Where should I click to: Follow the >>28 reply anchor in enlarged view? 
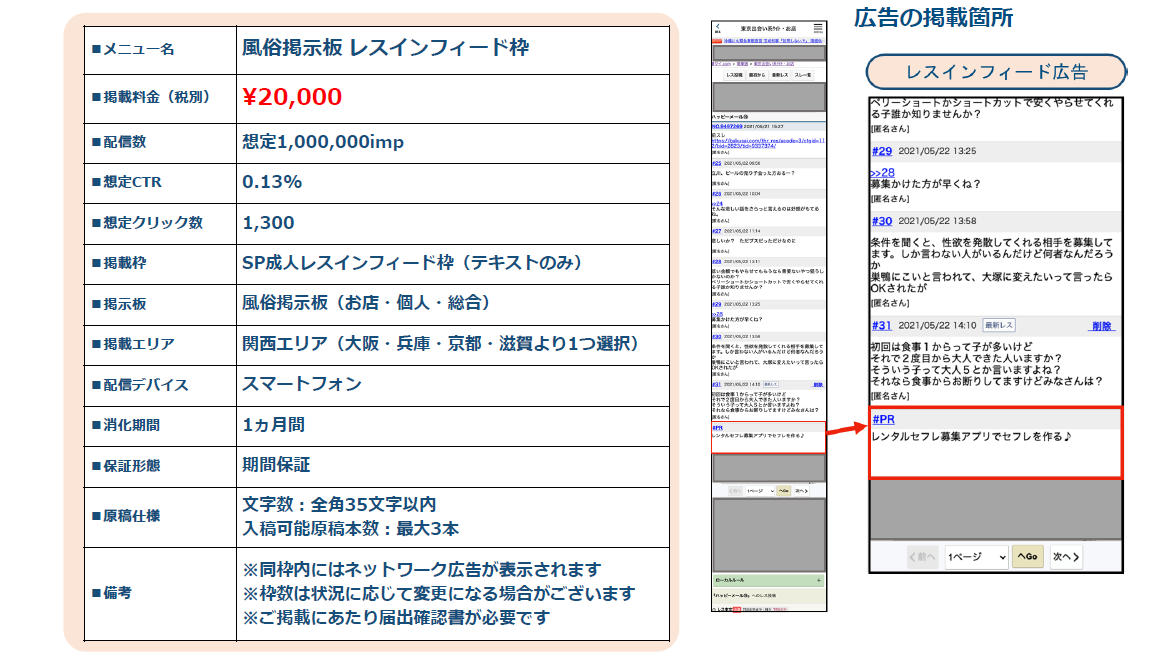tap(882, 172)
